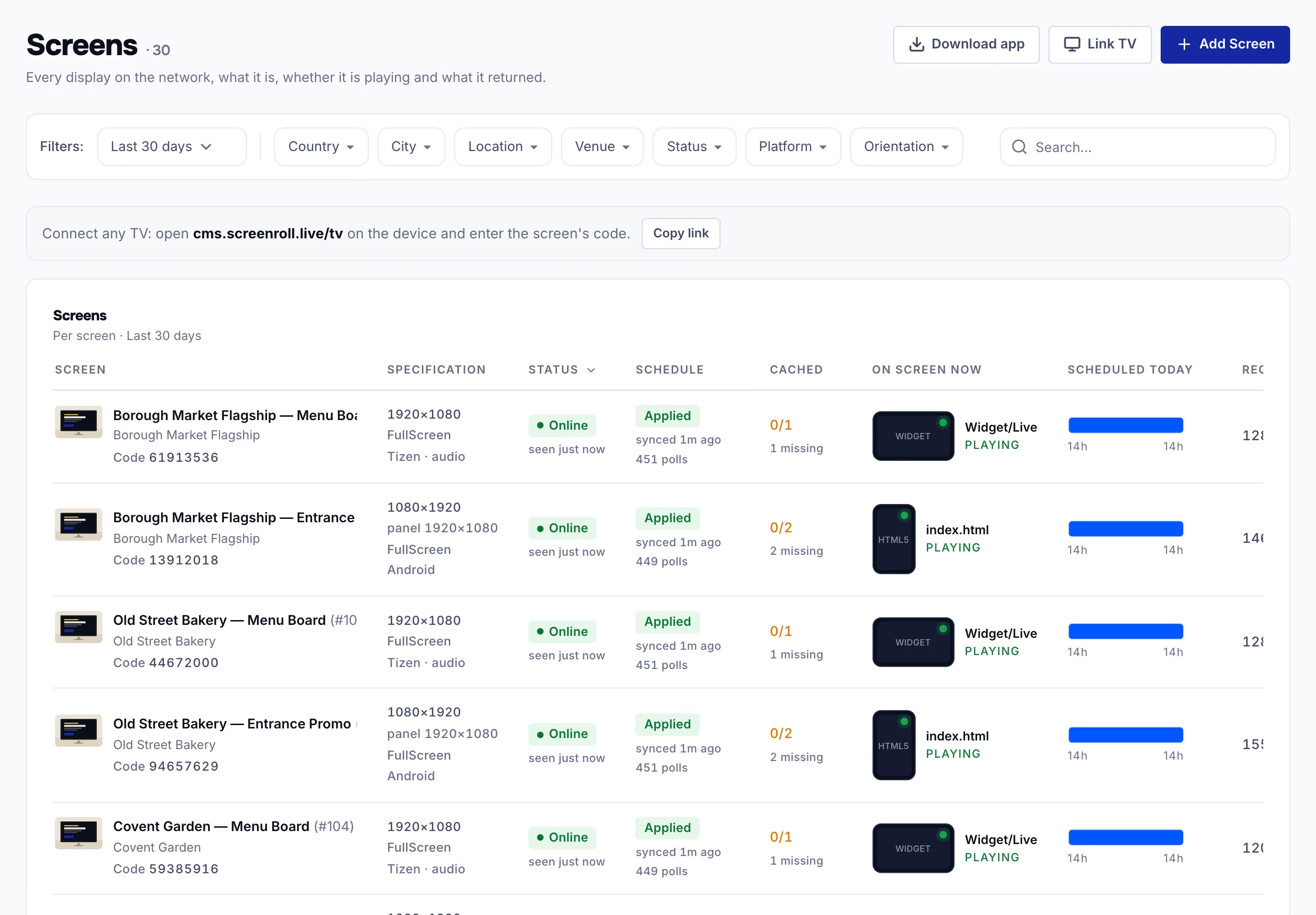This screenshot has width=1316, height=915.
Task: Open the Link TV dialog
Action: point(1099,44)
